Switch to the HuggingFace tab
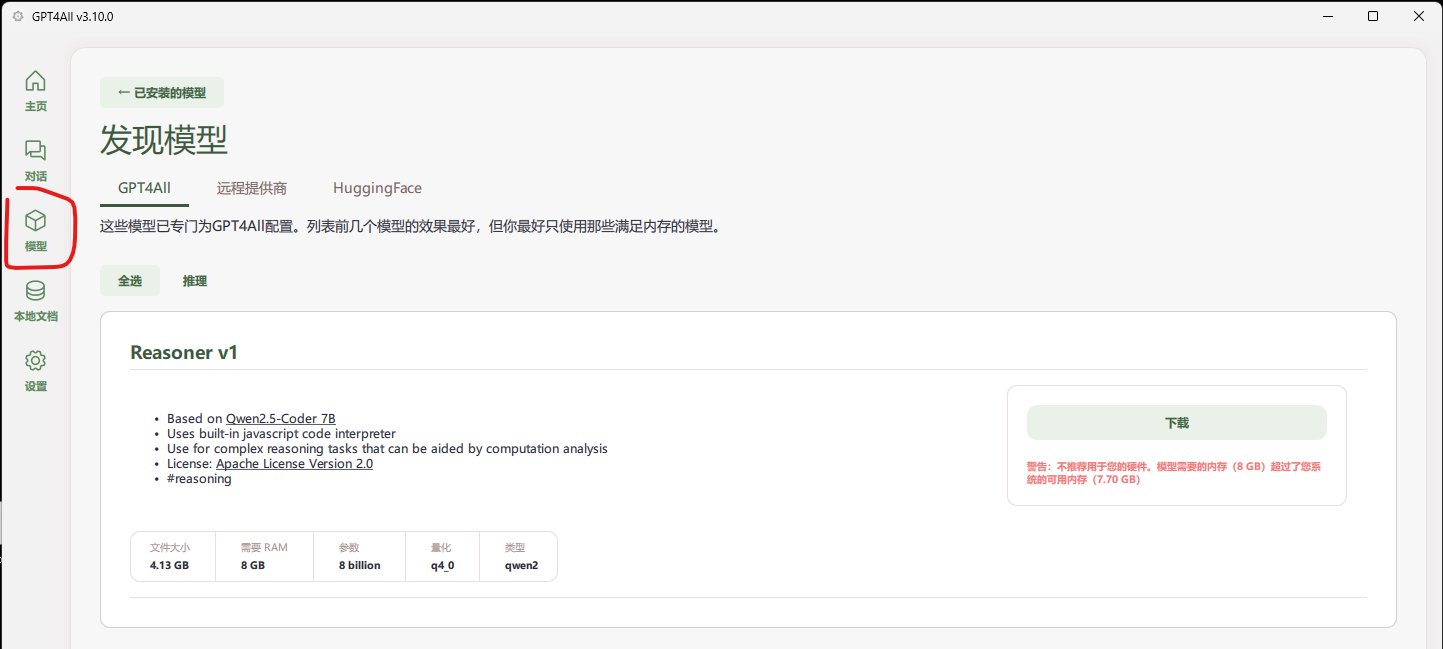 [377, 188]
